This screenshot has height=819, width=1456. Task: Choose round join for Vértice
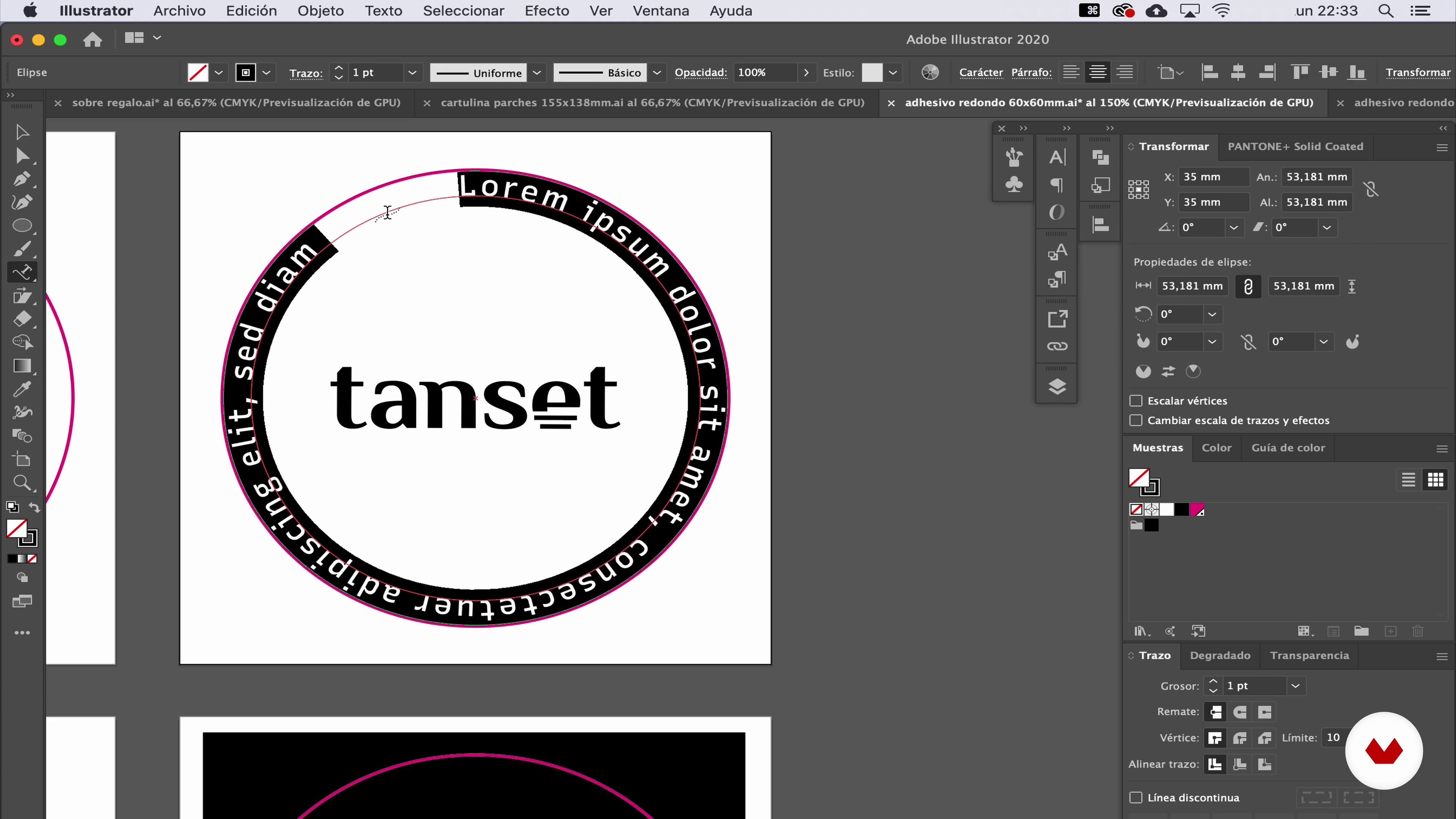tap(1240, 738)
